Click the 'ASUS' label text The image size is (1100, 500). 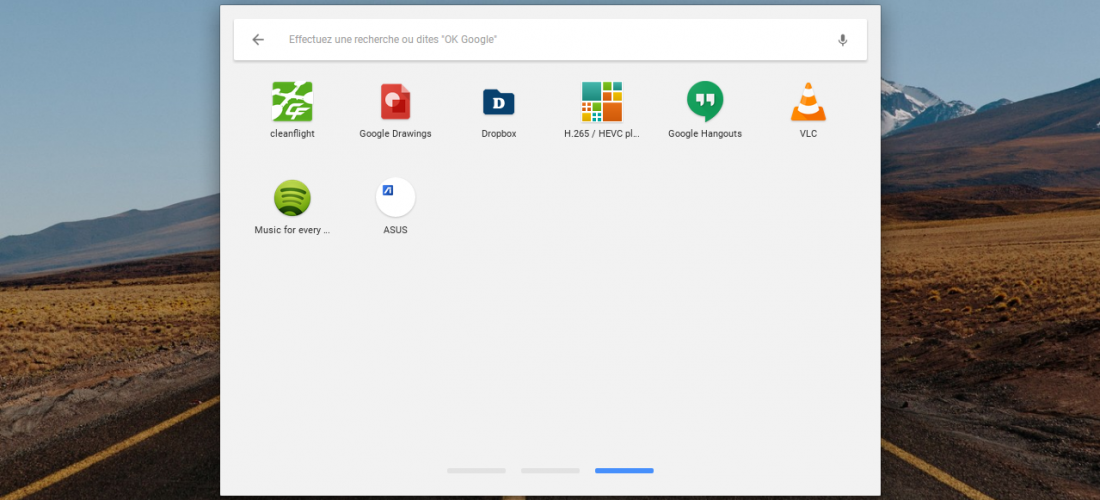396,230
